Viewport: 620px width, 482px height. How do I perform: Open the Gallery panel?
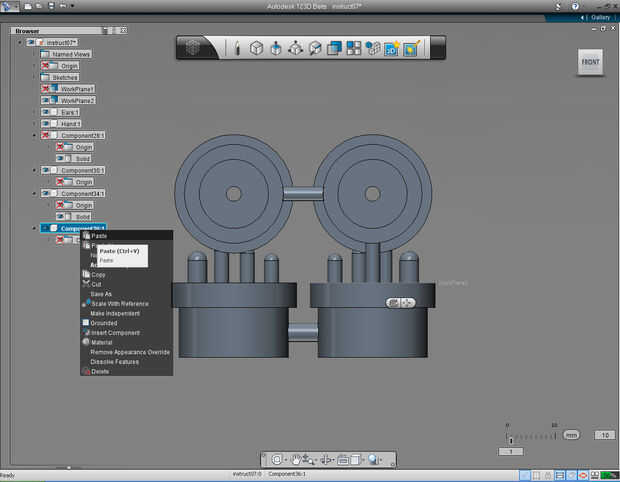point(598,17)
